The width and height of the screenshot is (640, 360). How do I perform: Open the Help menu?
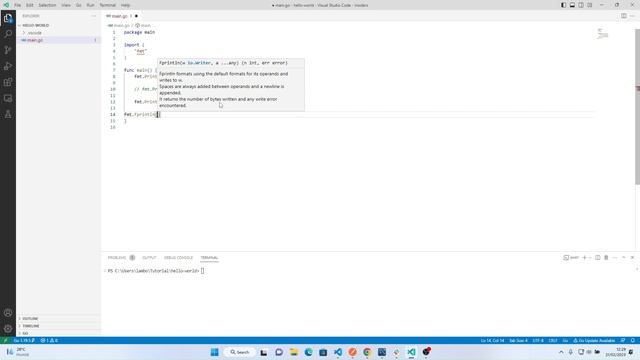point(125,5)
